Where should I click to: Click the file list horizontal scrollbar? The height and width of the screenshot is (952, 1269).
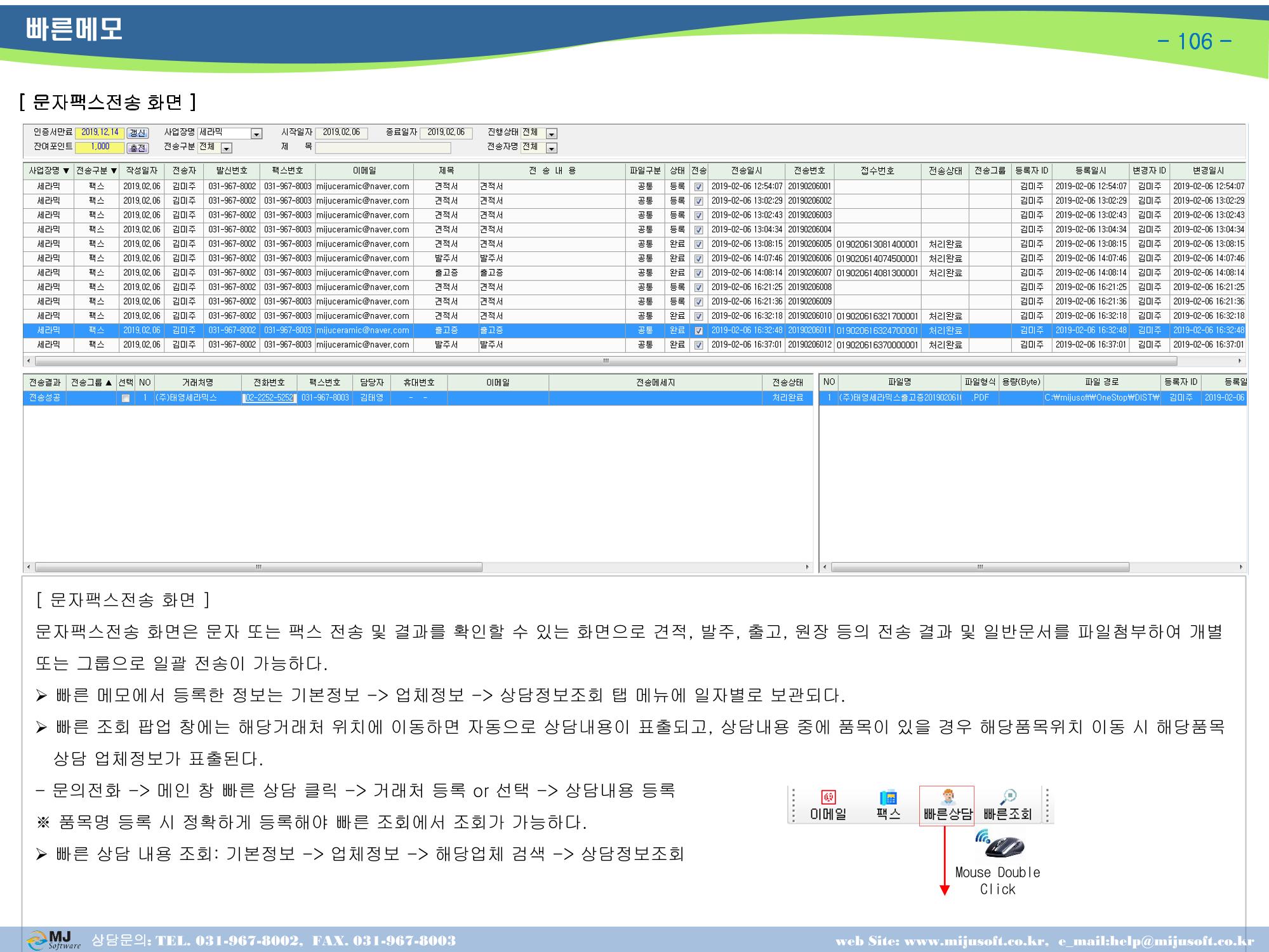coord(980,567)
